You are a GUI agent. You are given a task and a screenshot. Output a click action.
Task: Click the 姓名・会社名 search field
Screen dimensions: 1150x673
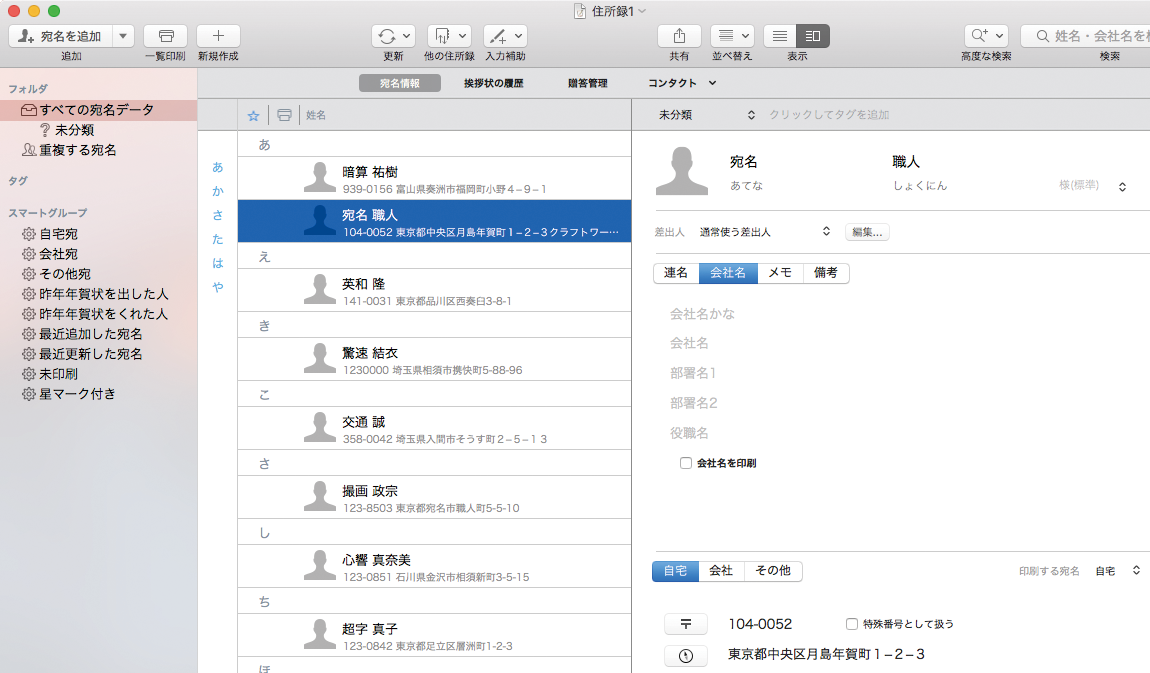pos(1085,36)
